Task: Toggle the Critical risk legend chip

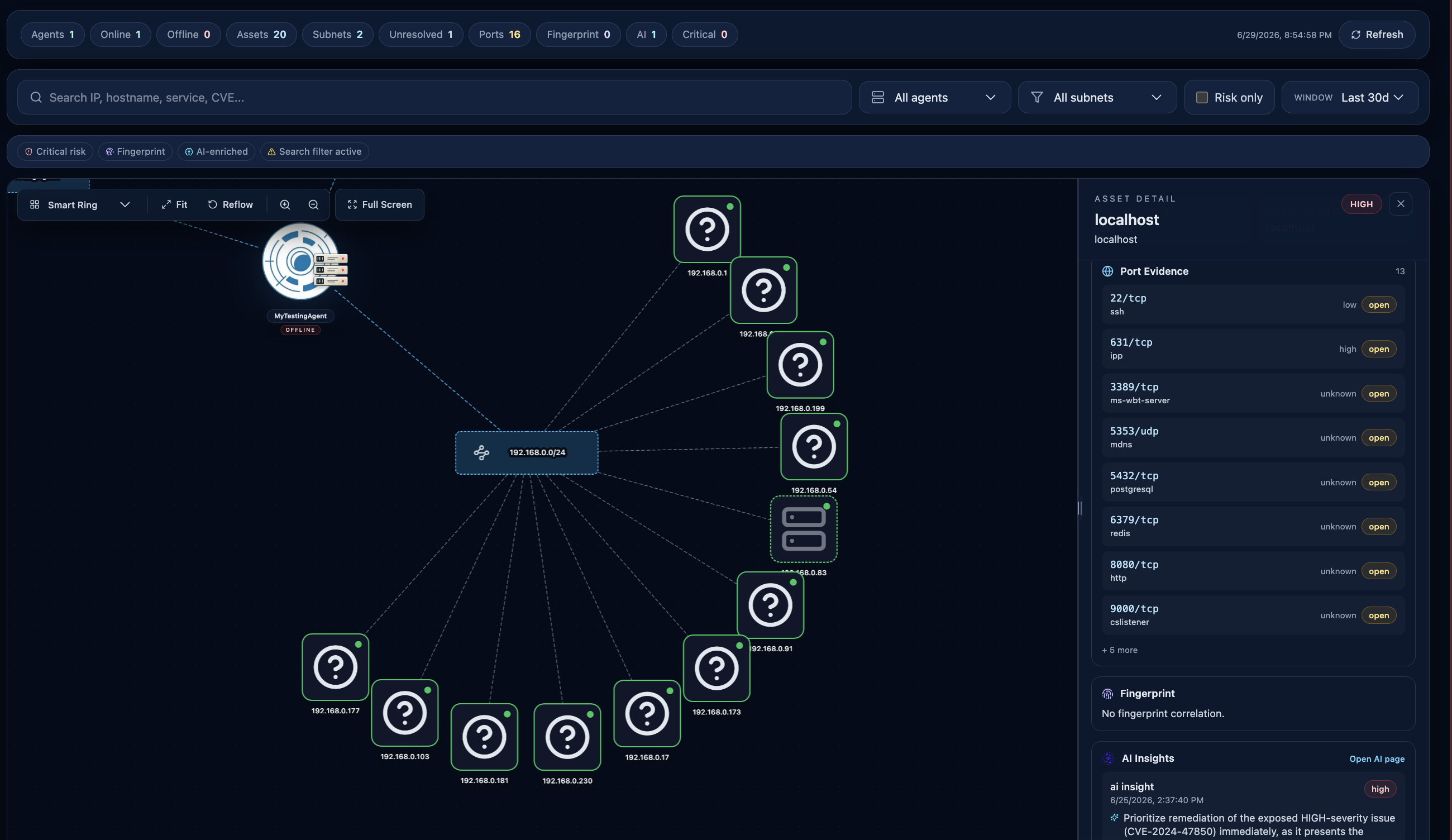Action: 55,151
